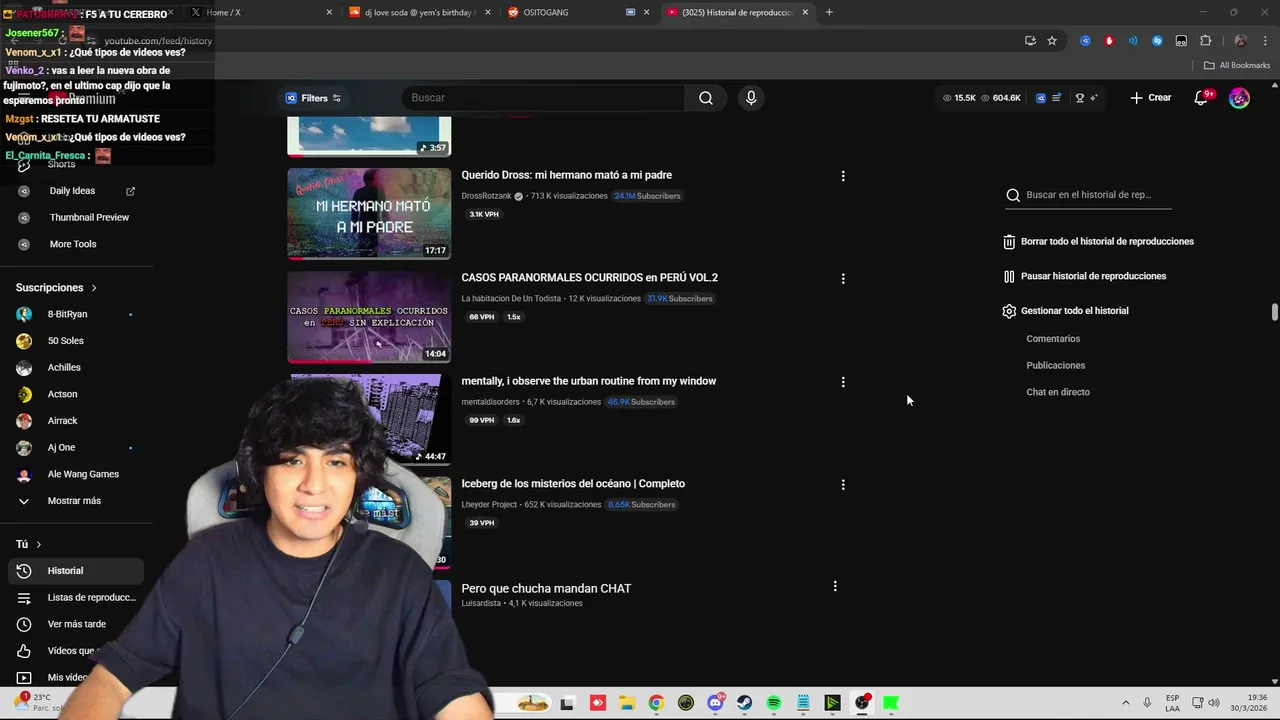Open the notifications bell showing 9+

tap(1202, 98)
